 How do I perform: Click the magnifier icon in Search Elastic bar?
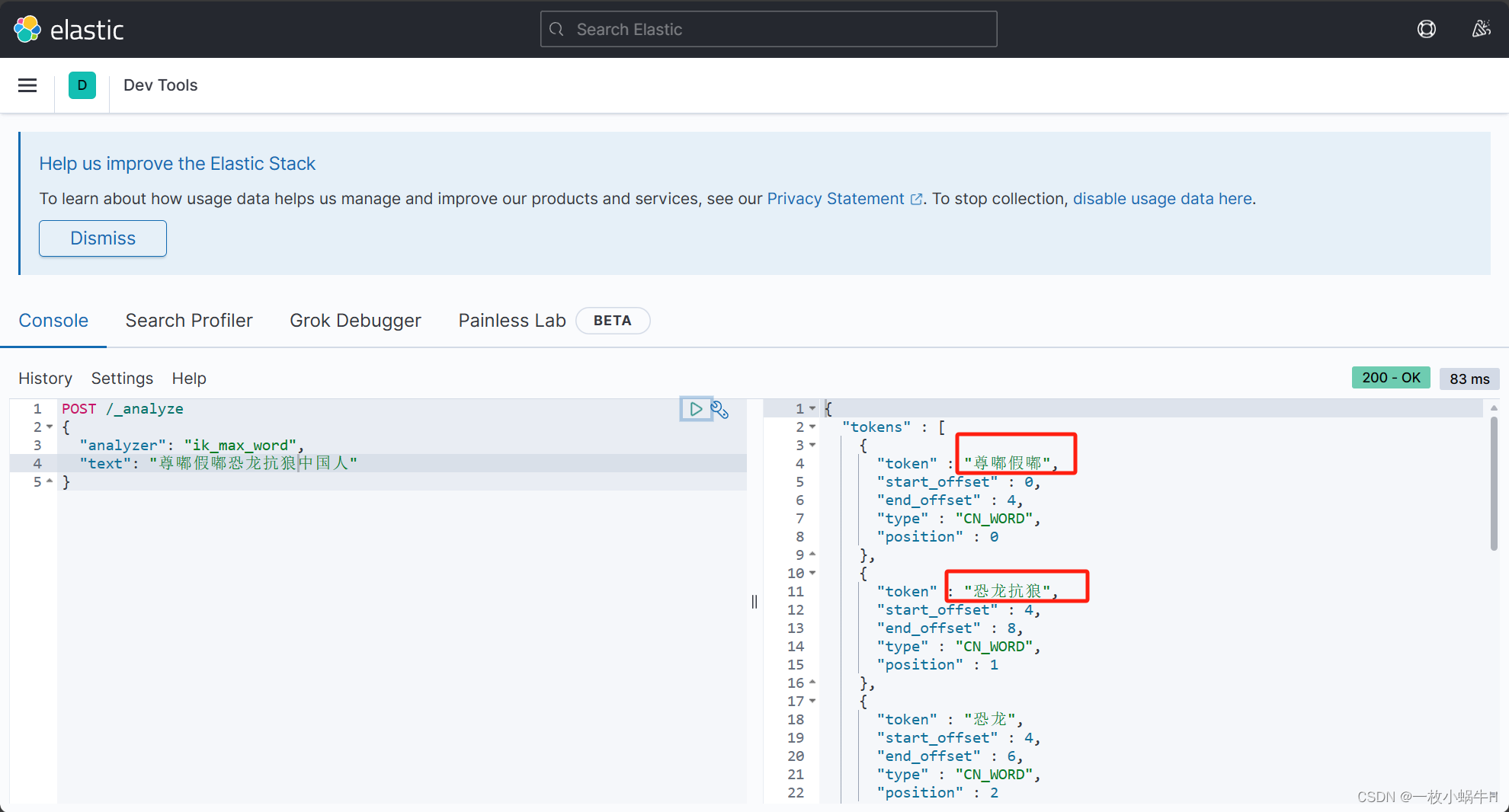[x=556, y=29]
